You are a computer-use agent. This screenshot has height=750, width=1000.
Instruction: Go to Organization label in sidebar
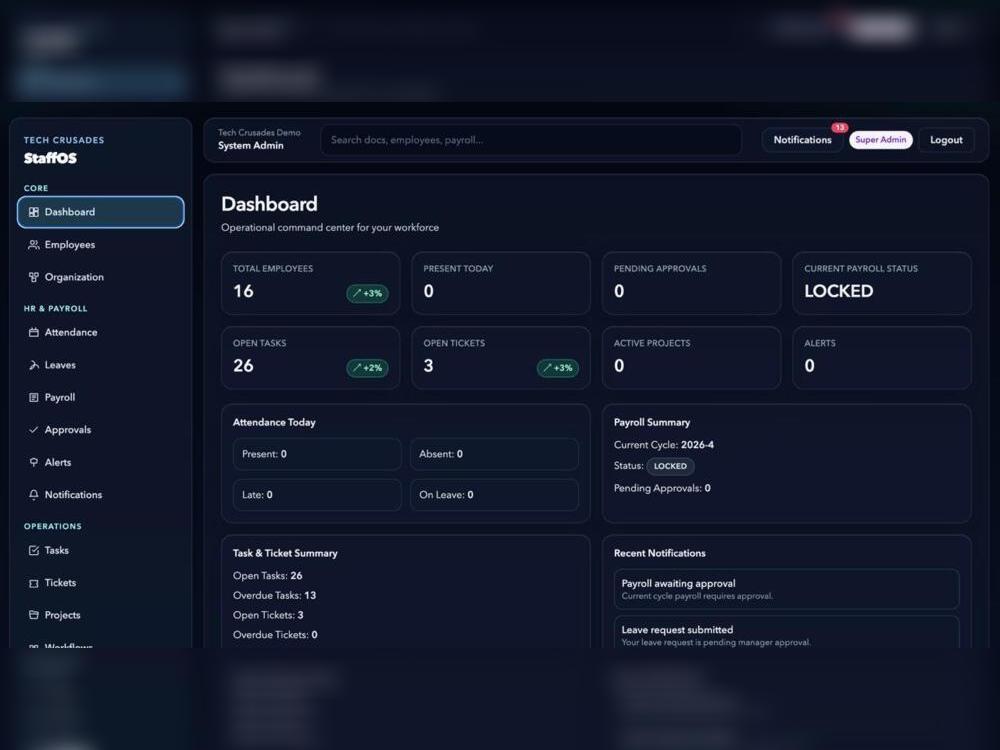(74, 277)
